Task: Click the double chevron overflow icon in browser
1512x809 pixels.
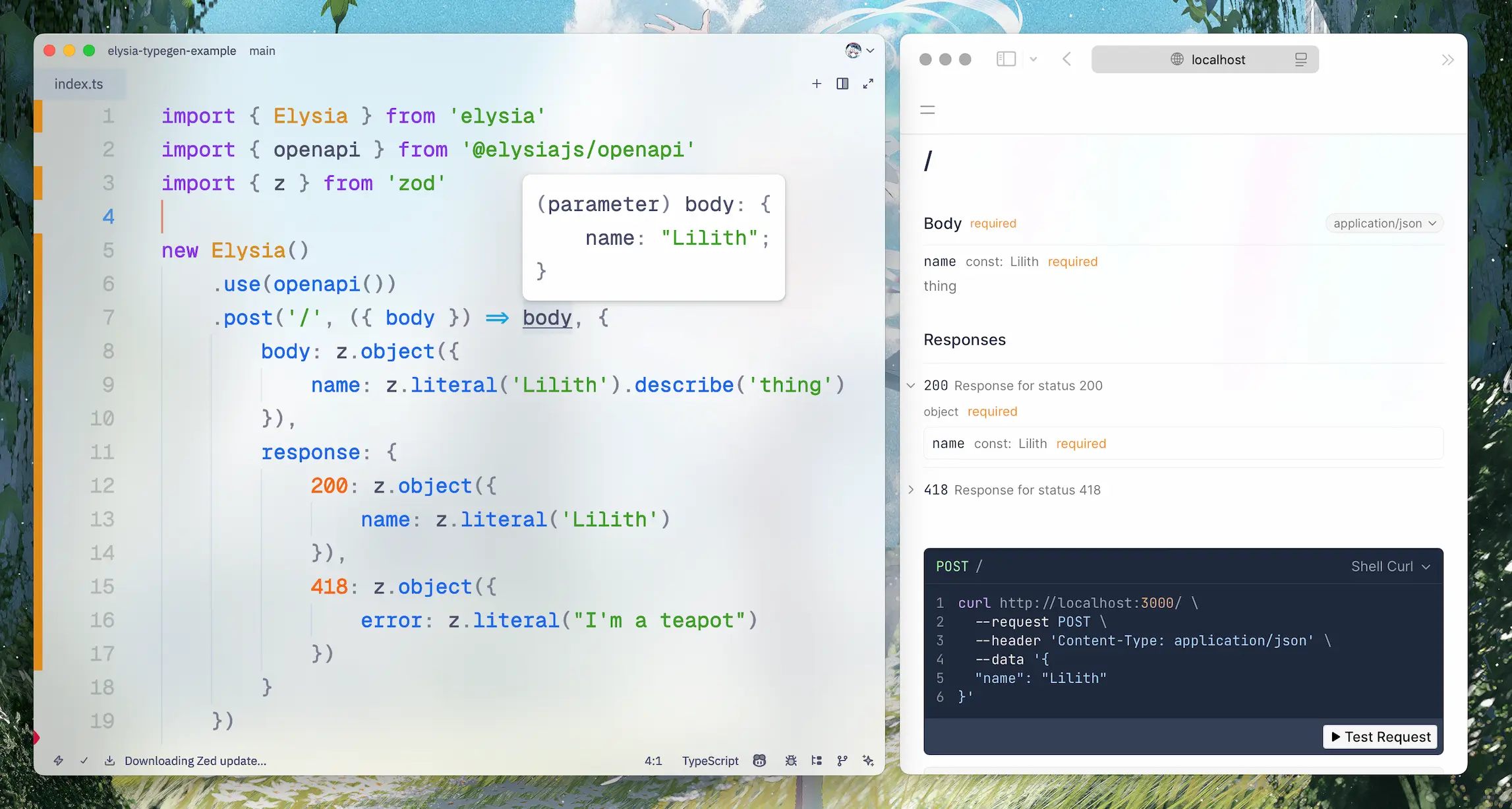Action: (1447, 60)
